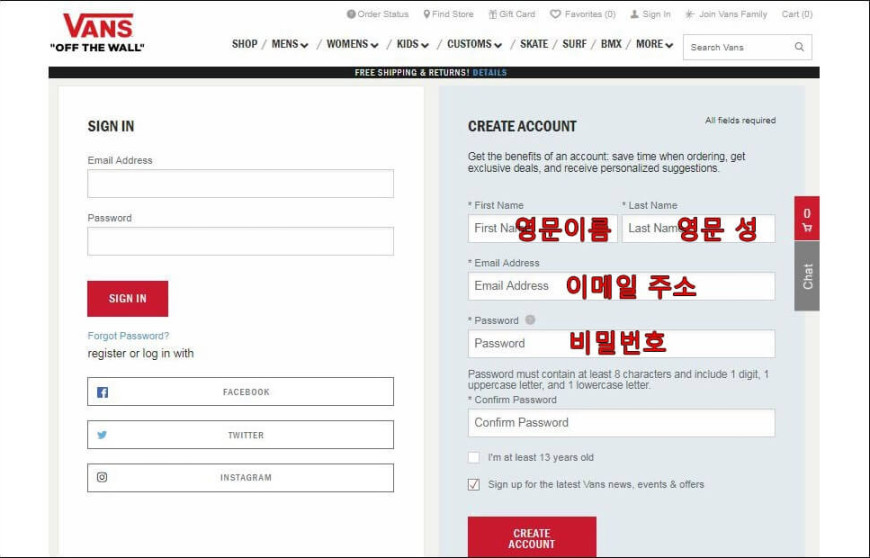
Task: Click the Favorites heart icon
Action: [x=555, y=14]
